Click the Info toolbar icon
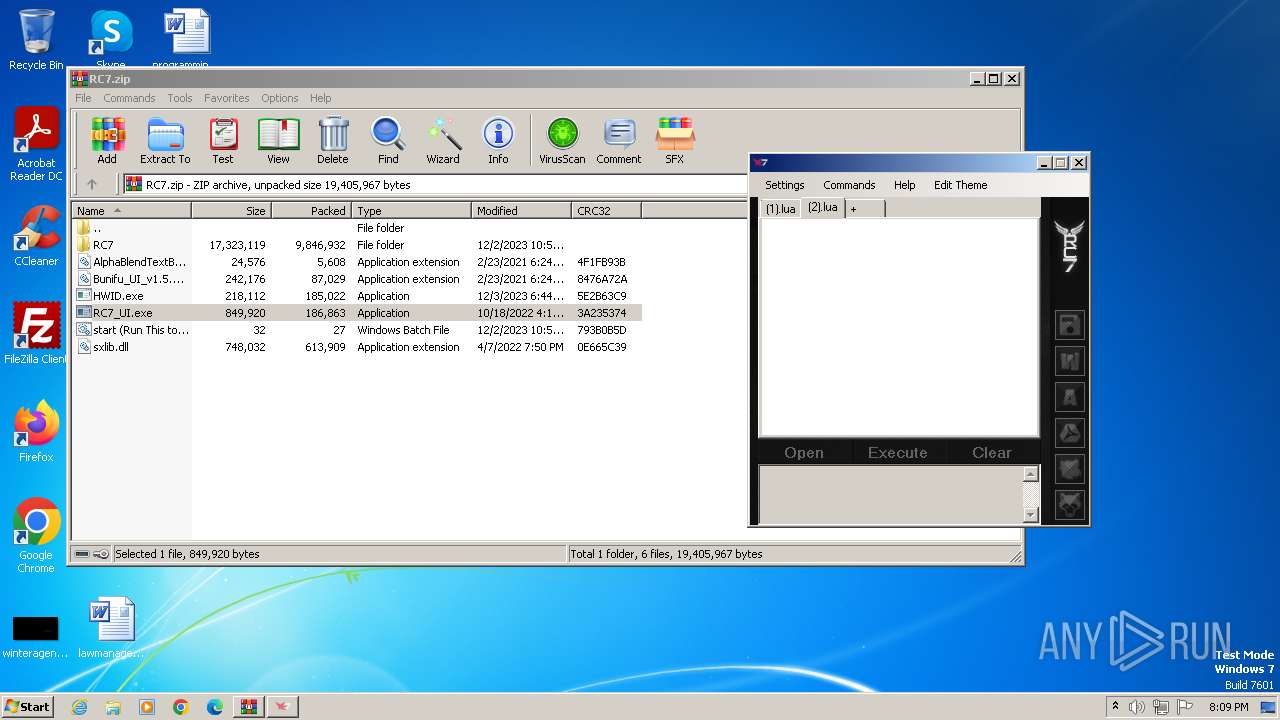 [498, 140]
